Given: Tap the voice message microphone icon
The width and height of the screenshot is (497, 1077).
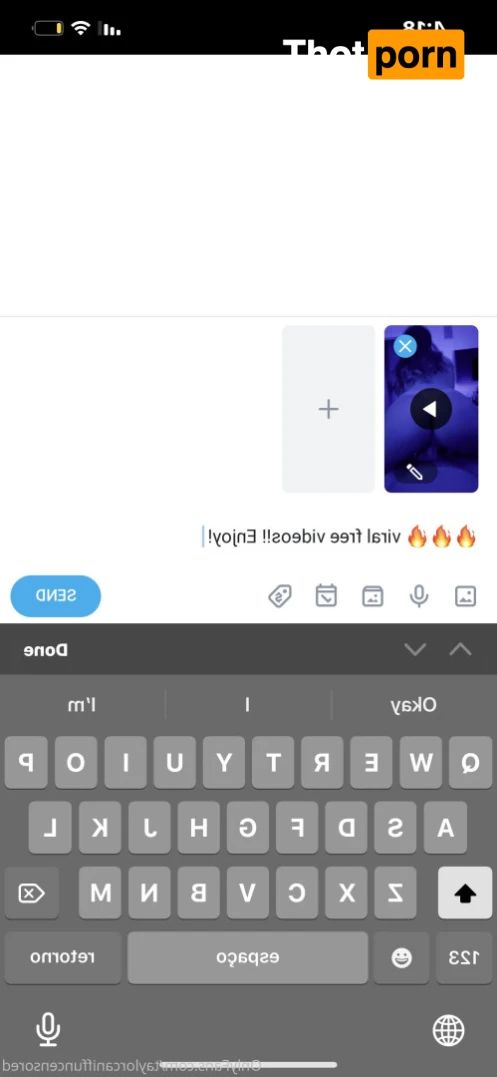Looking at the screenshot, I should point(419,596).
